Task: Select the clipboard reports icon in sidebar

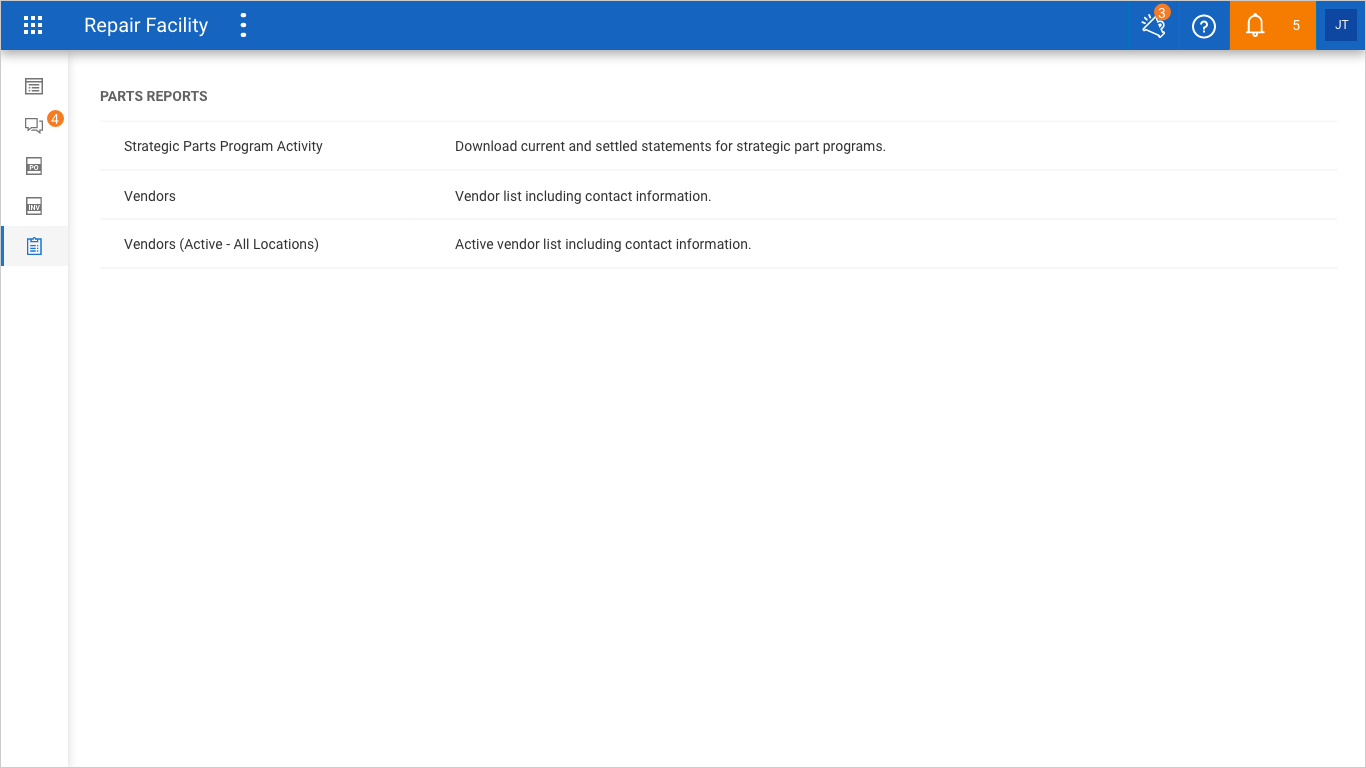Action: coord(34,246)
